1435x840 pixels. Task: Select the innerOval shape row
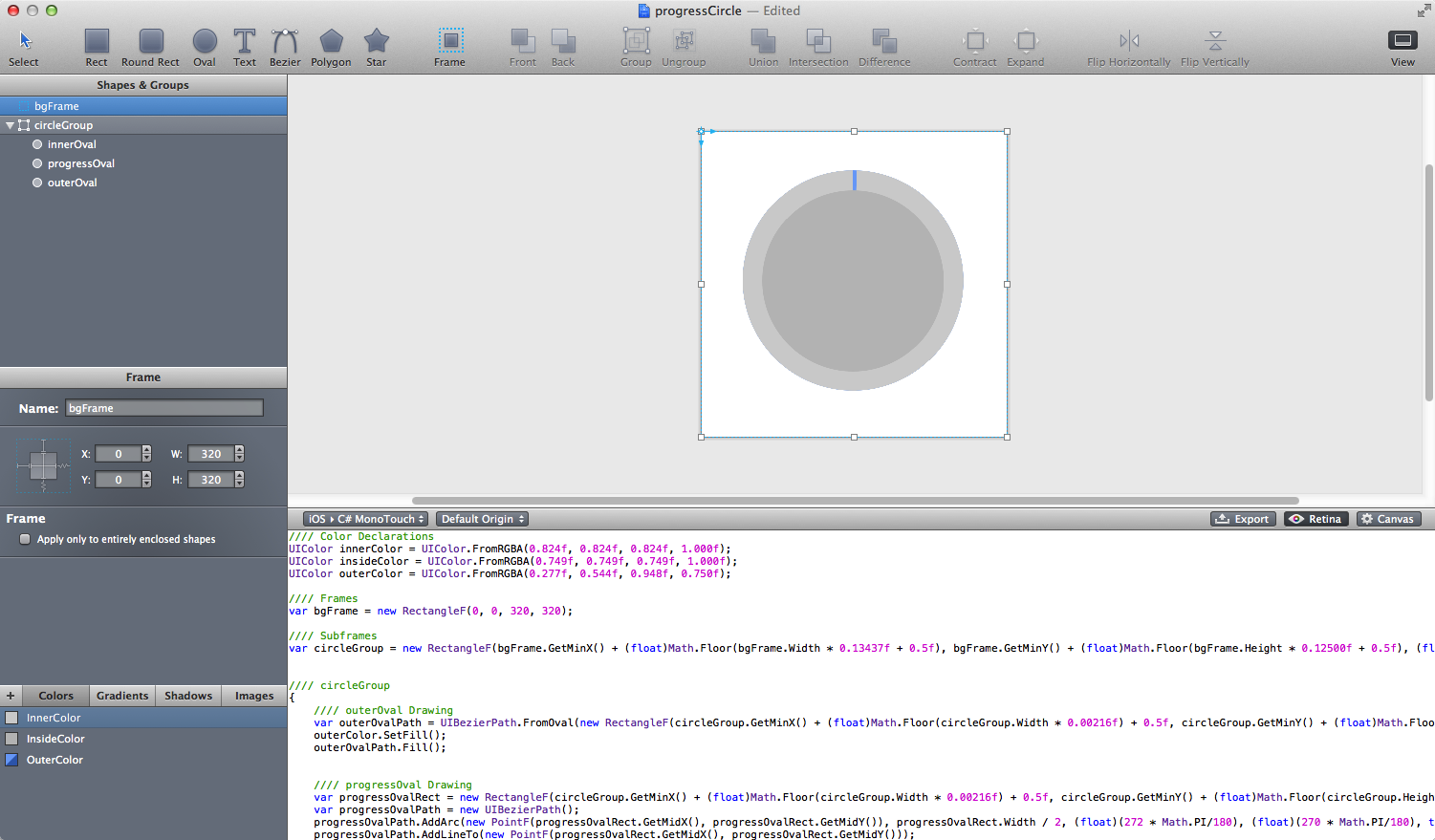[x=143, y=144]
